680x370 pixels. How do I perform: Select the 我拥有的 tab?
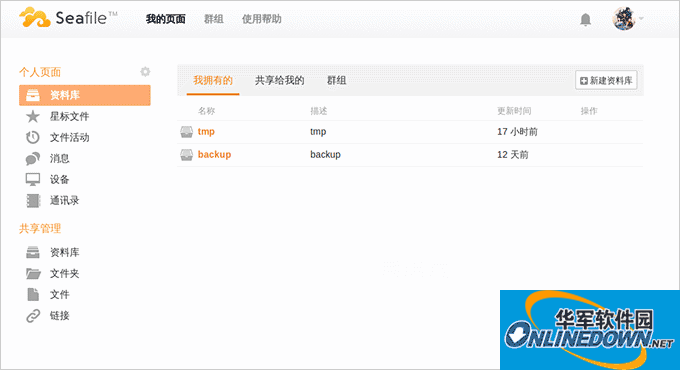[x=213, y=80]
